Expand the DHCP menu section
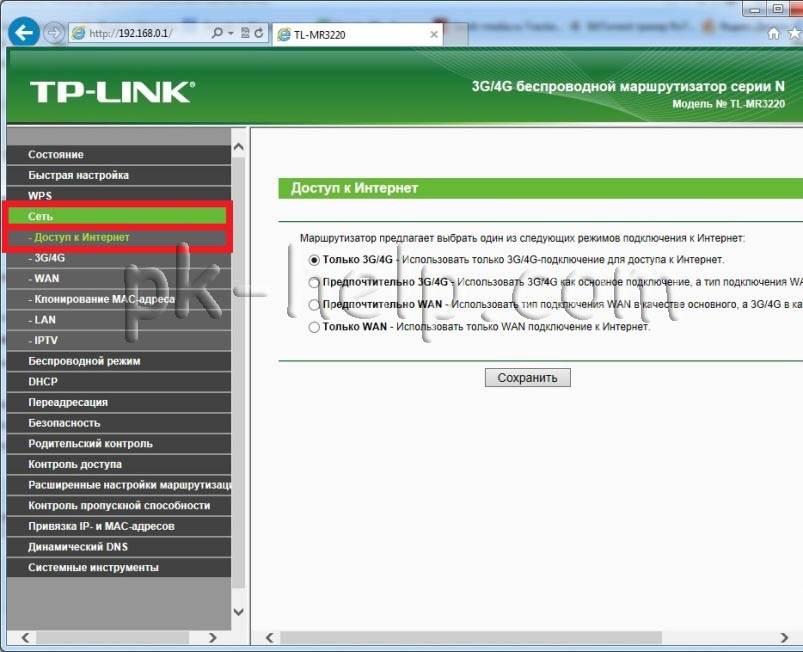This screenshot has width=803, height=652. coord(119,382)
